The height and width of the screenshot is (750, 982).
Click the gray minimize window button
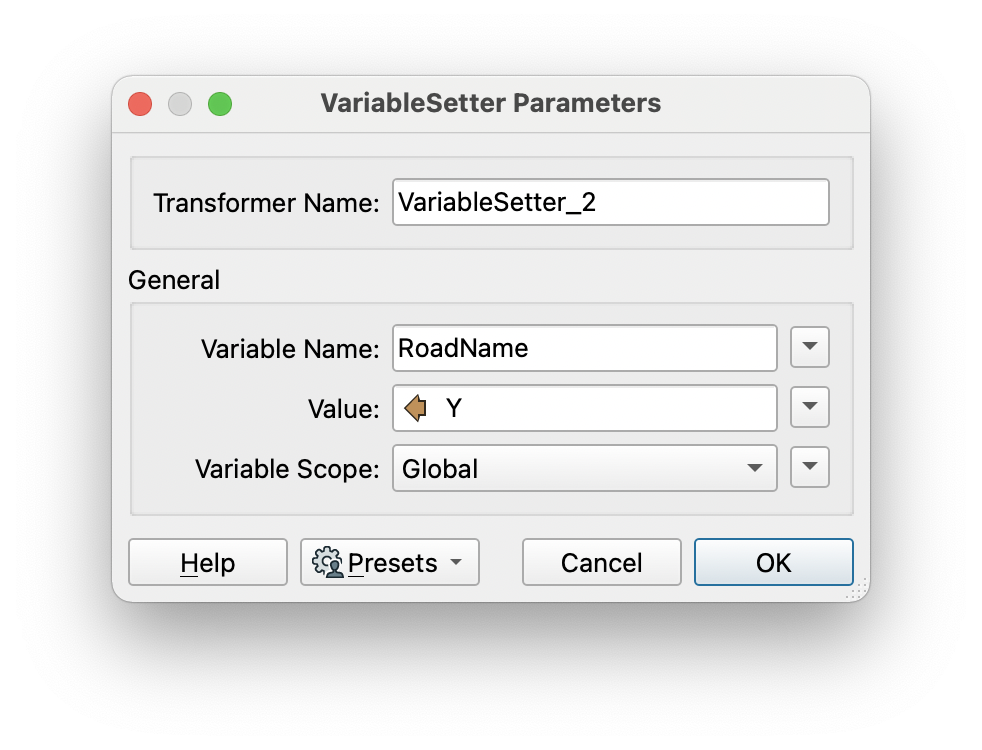pyautogui.click(x=180, y=104)
